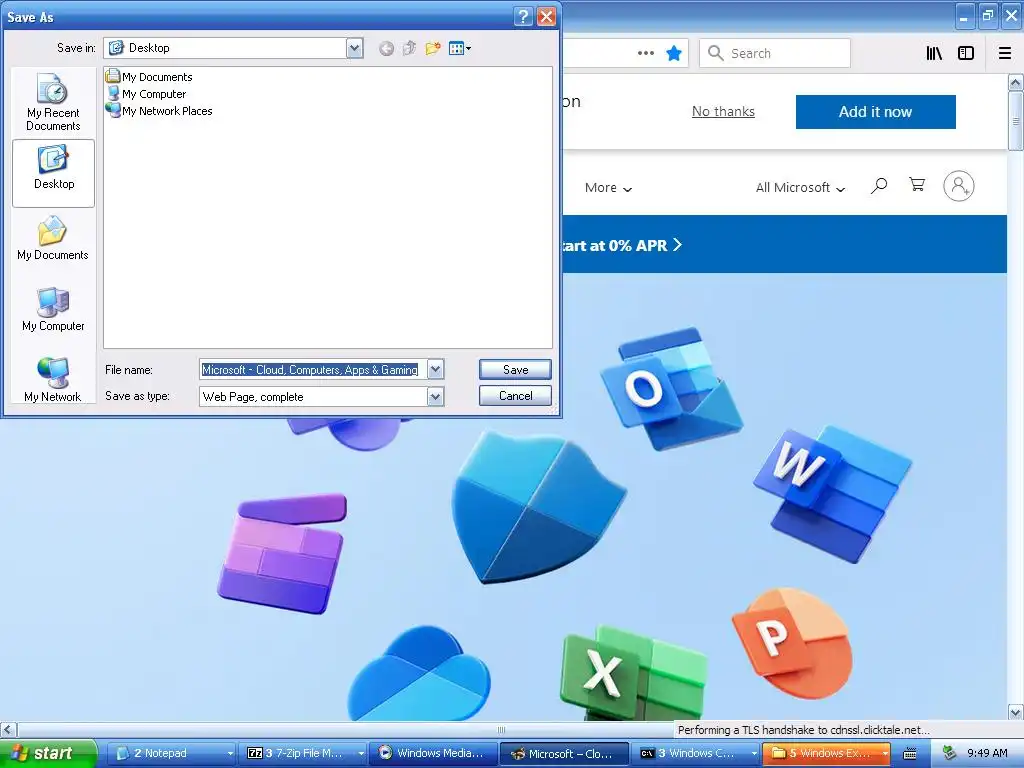Click the Outlook app icon on page
1024x768 pixels.
point(671,389)
